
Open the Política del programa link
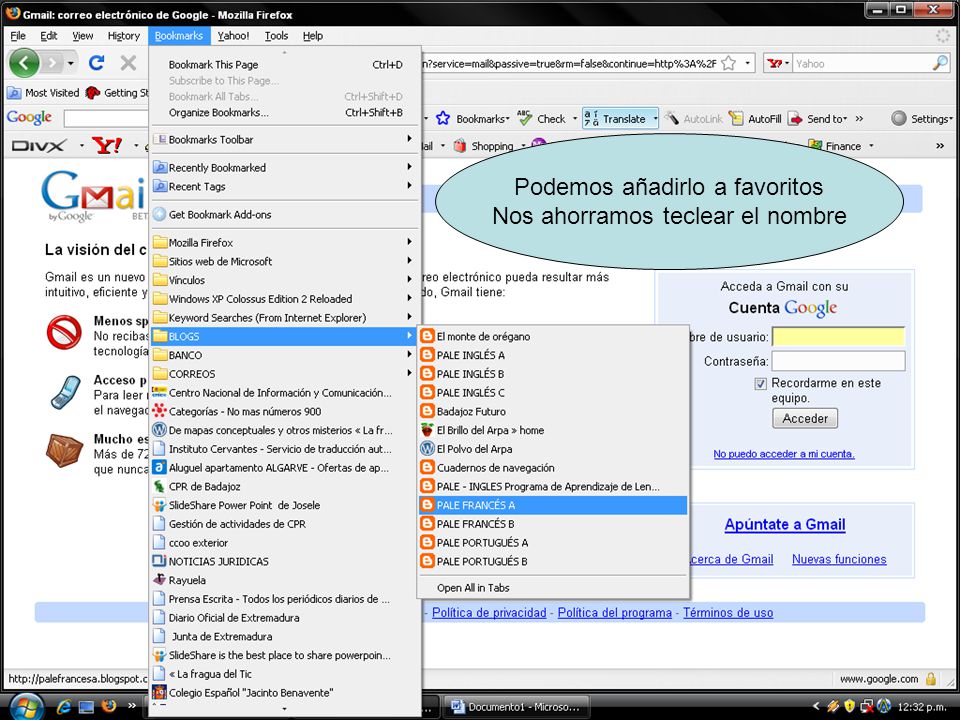click(x=615, y=612)
